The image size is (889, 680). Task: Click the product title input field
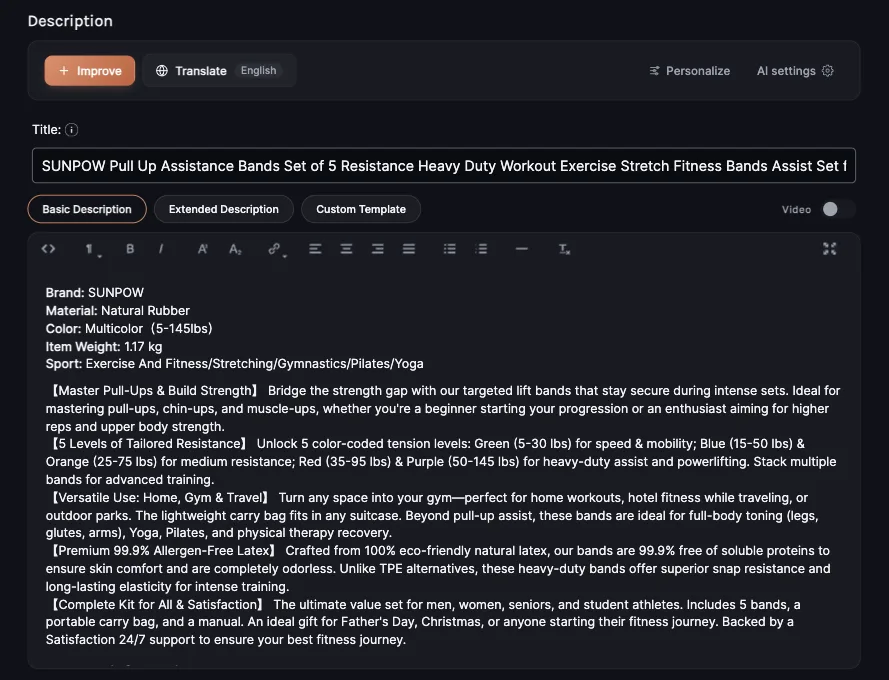click(444, 166)
